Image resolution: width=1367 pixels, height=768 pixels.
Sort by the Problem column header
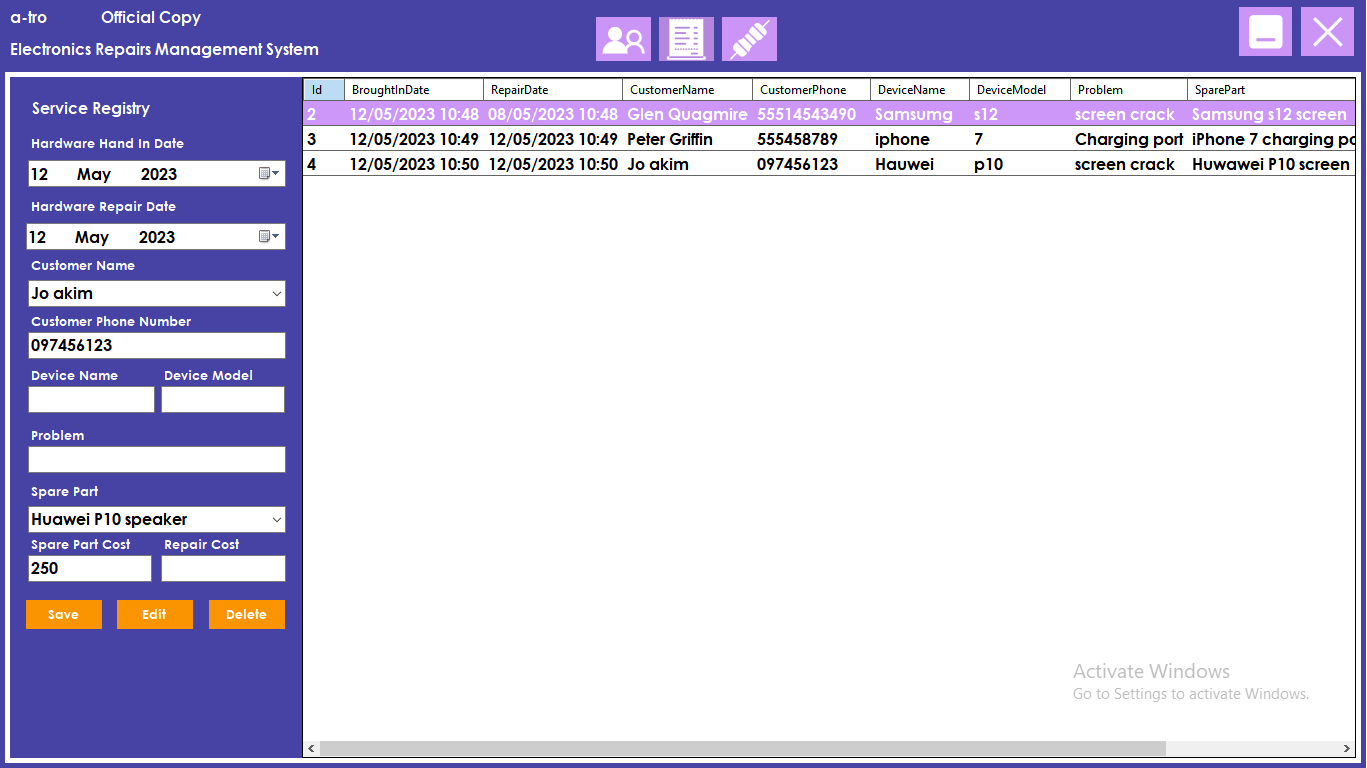[x=1129, y=90]
